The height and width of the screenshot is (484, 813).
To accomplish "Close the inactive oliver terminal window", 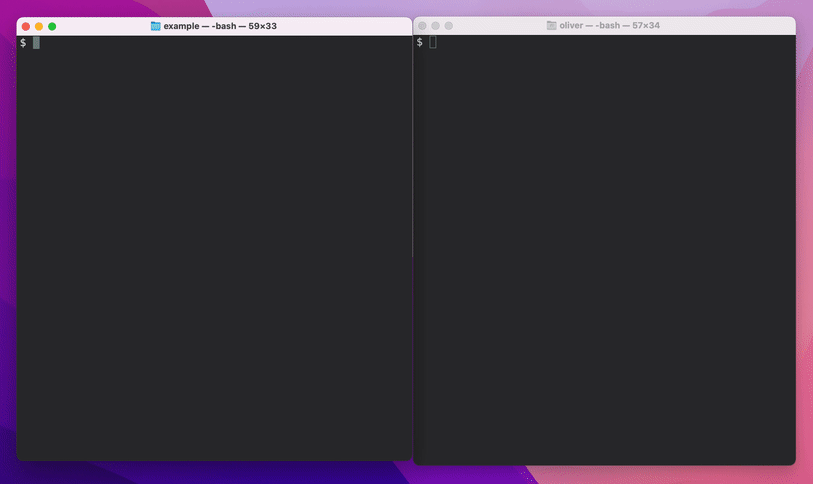I will click(422, 25).
